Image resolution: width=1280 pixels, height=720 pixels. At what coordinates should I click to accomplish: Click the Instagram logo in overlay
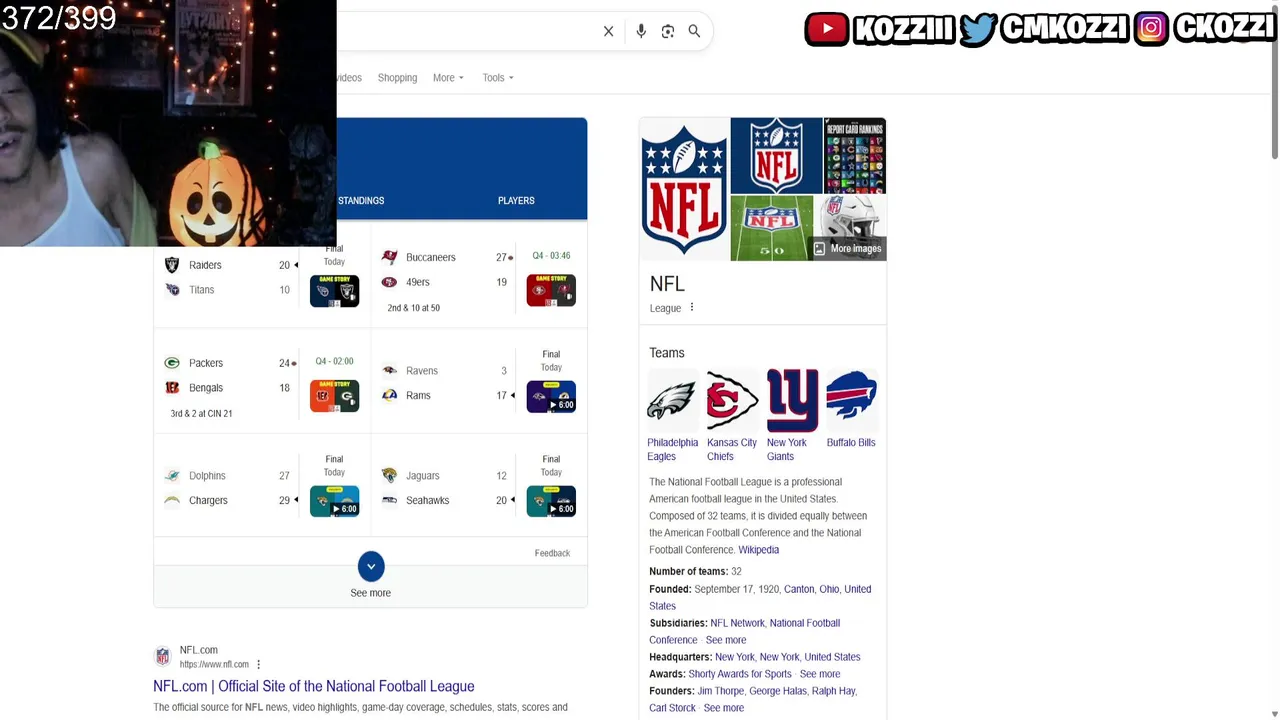[x=1151, y=29]
